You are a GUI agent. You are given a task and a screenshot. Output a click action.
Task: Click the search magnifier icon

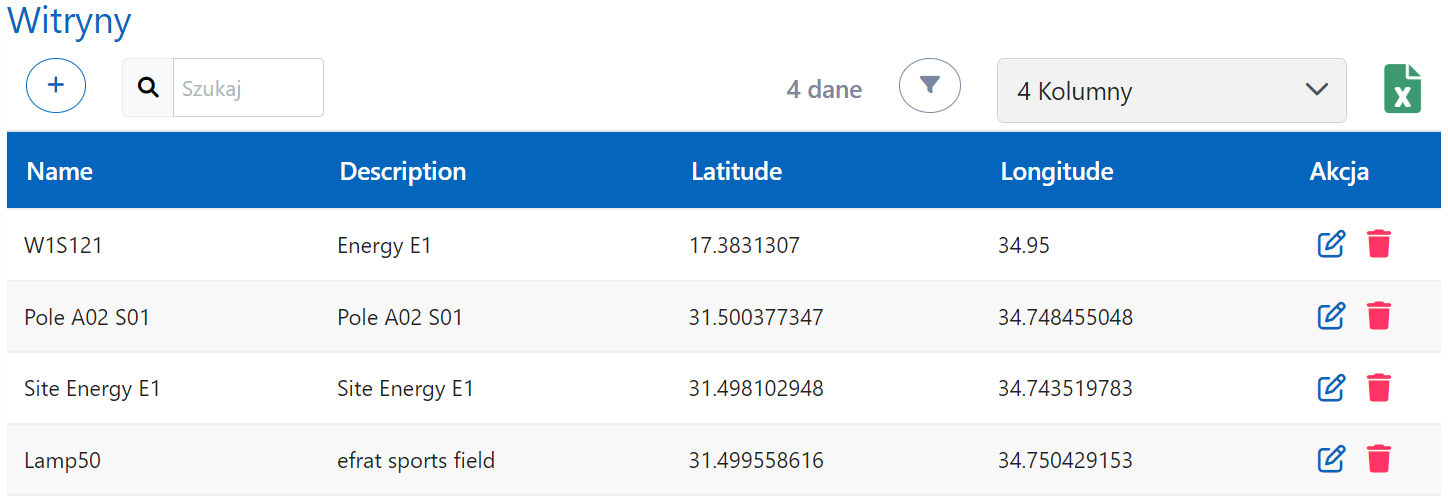pyautogui.click(x=148, y=88)
